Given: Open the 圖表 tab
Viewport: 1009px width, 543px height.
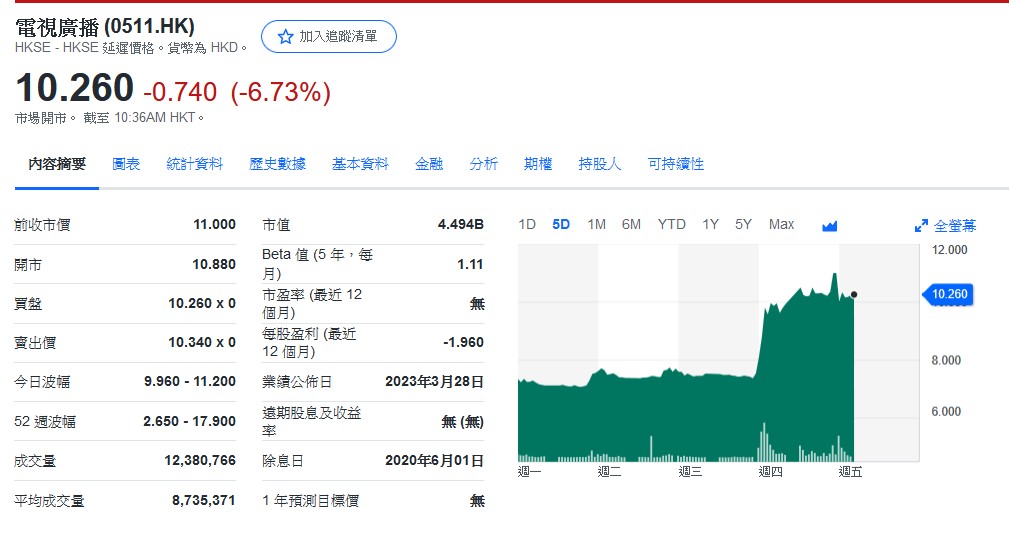Looking at the screenshot, I should (x=126, y=164).
